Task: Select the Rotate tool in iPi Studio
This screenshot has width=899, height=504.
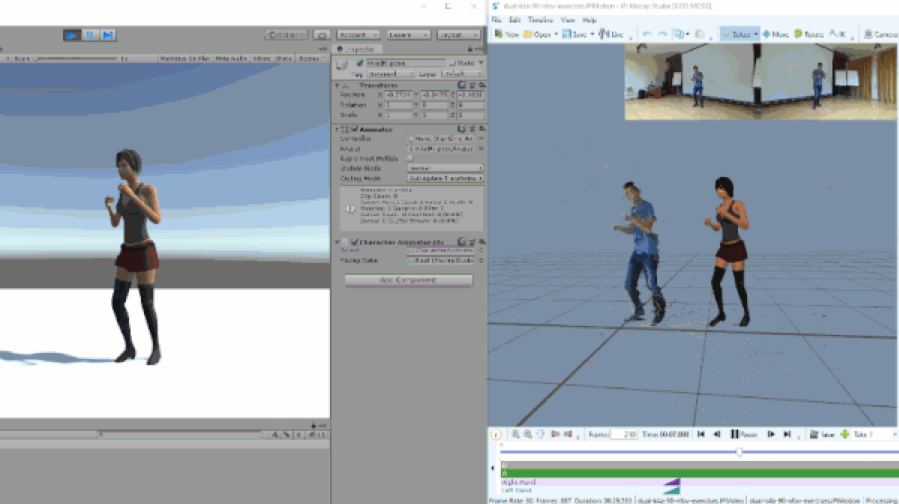Action: click(x=809, y=34)
